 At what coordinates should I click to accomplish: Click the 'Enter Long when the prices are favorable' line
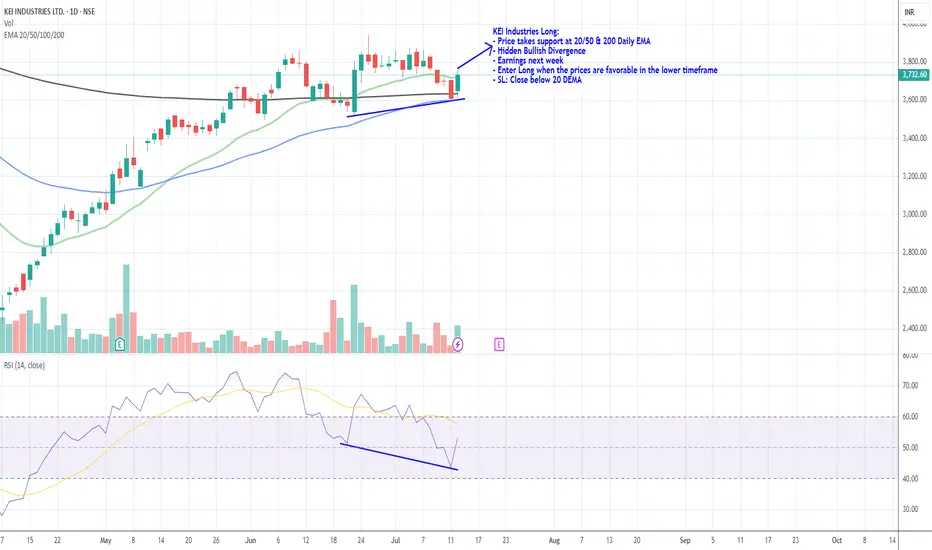tap(605, 70)
